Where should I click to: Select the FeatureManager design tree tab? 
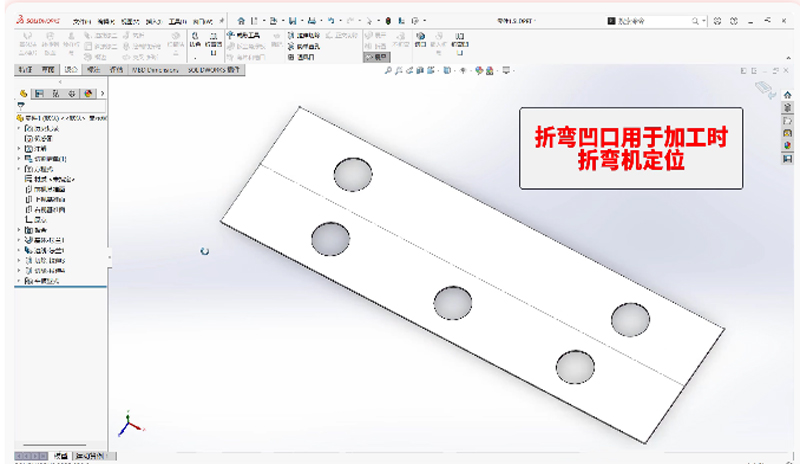pos(23,93)
